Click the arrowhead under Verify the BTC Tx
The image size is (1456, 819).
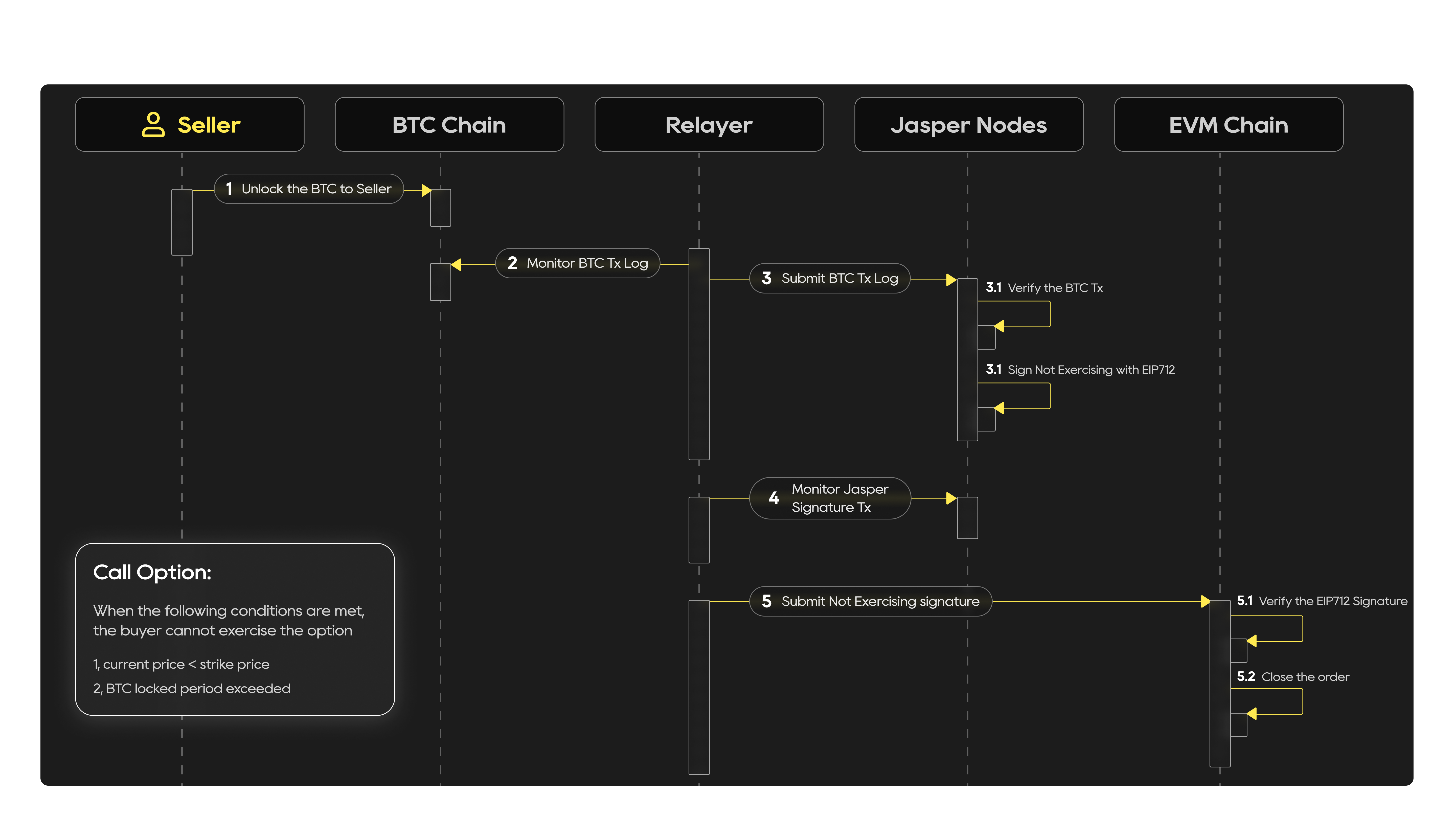coord(999,326)
